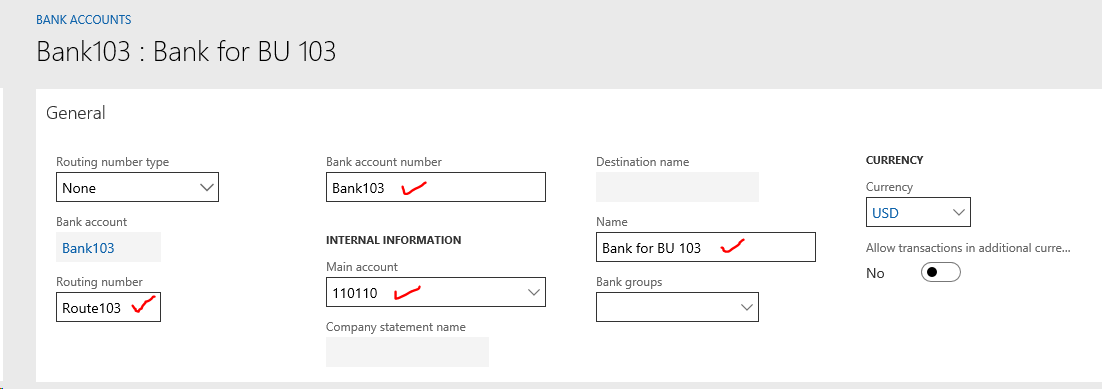This screenshot has height=389, width=1102.
Task: Expand the Main account dropdown chevron
Action: pyautogui.click(x=534, y=293)
